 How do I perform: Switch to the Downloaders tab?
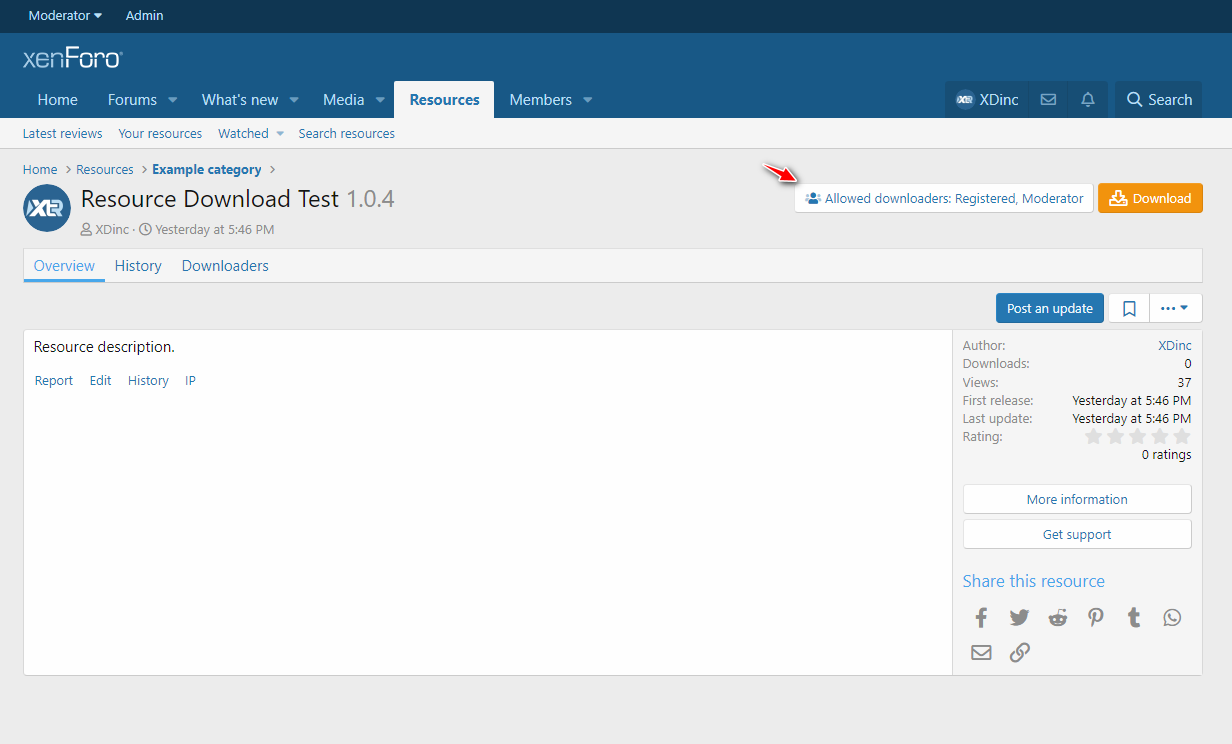pos(225,266)
